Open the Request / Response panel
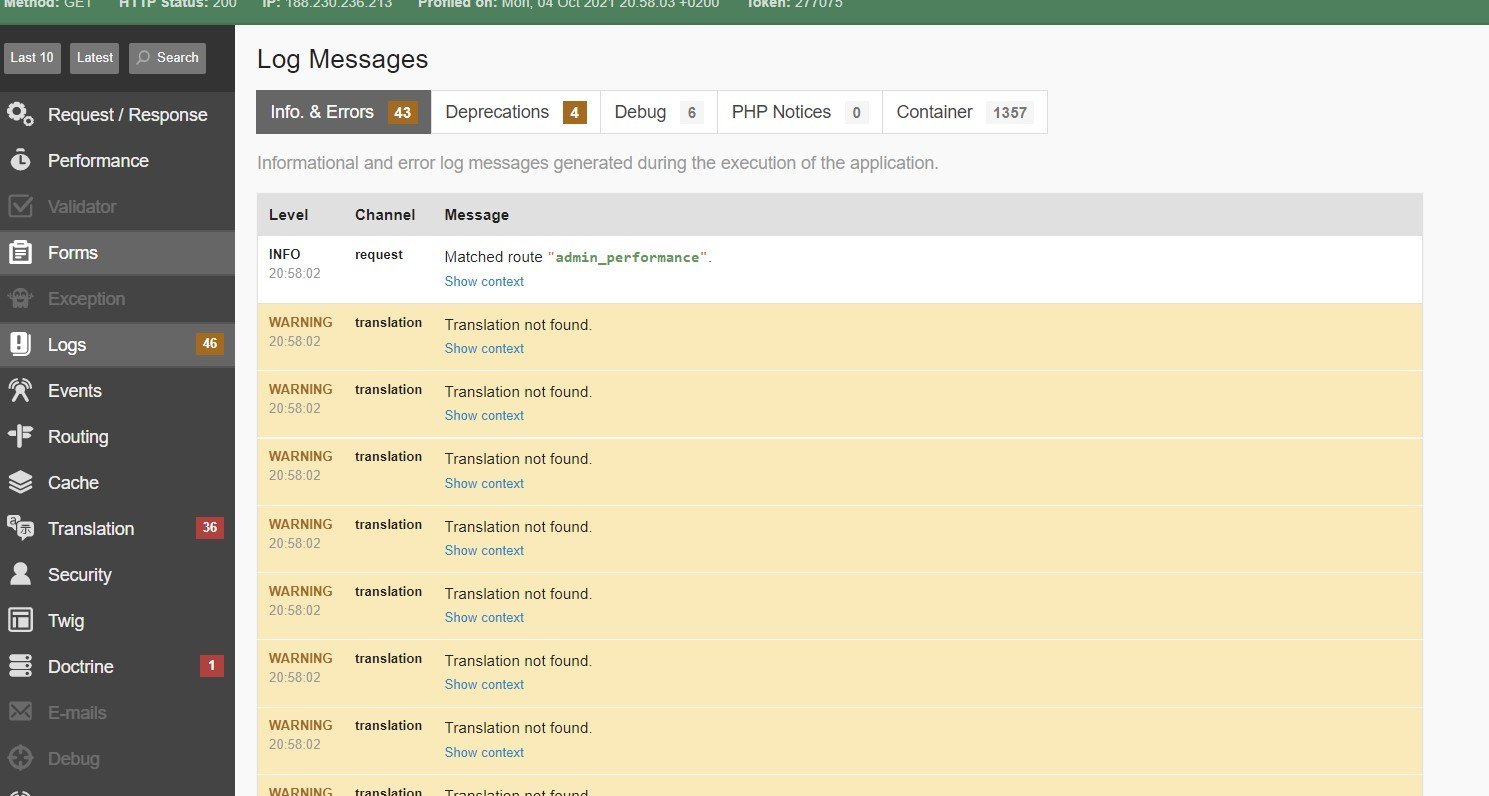The width and height of the screenshot is (1489, 796). (117, 114)
